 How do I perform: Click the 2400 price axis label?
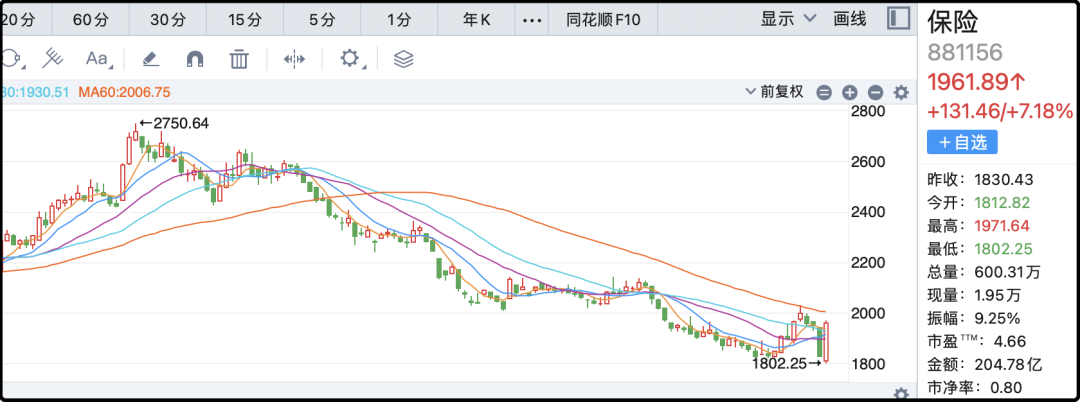[868, 212]
